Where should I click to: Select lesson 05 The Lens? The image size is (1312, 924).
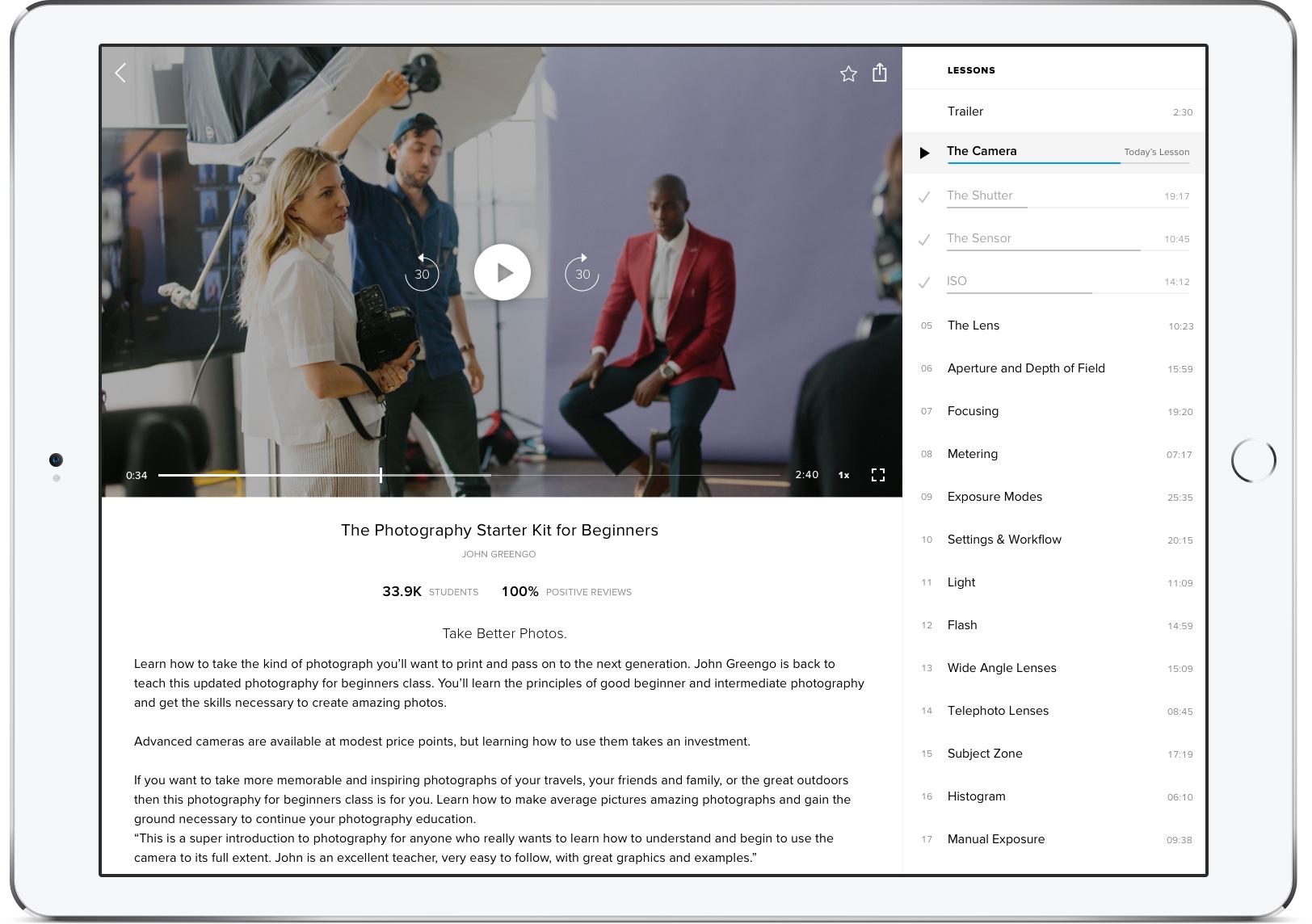click(973, 325)
